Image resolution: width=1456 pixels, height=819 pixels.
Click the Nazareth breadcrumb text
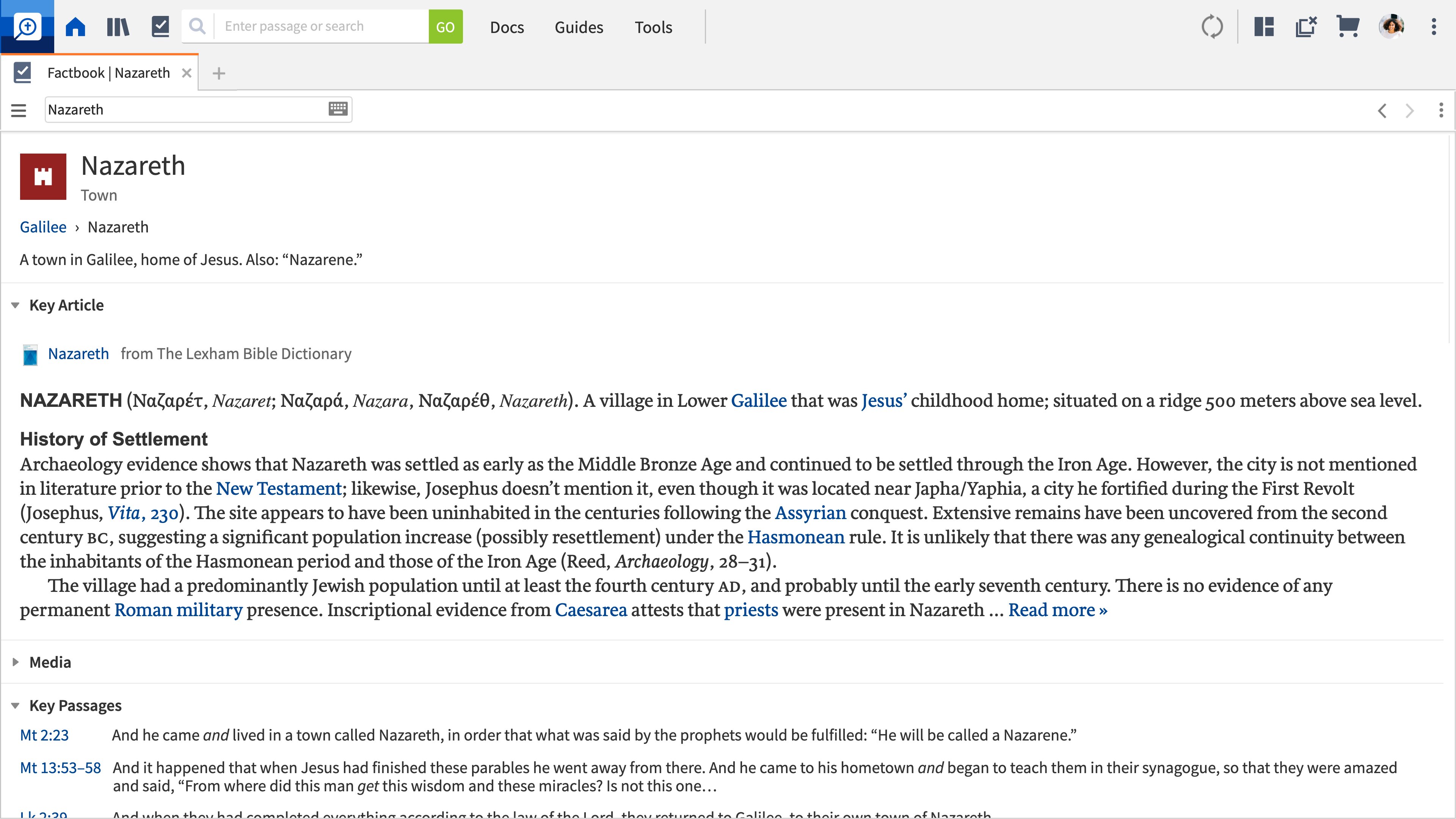click(x=118, y=227)
